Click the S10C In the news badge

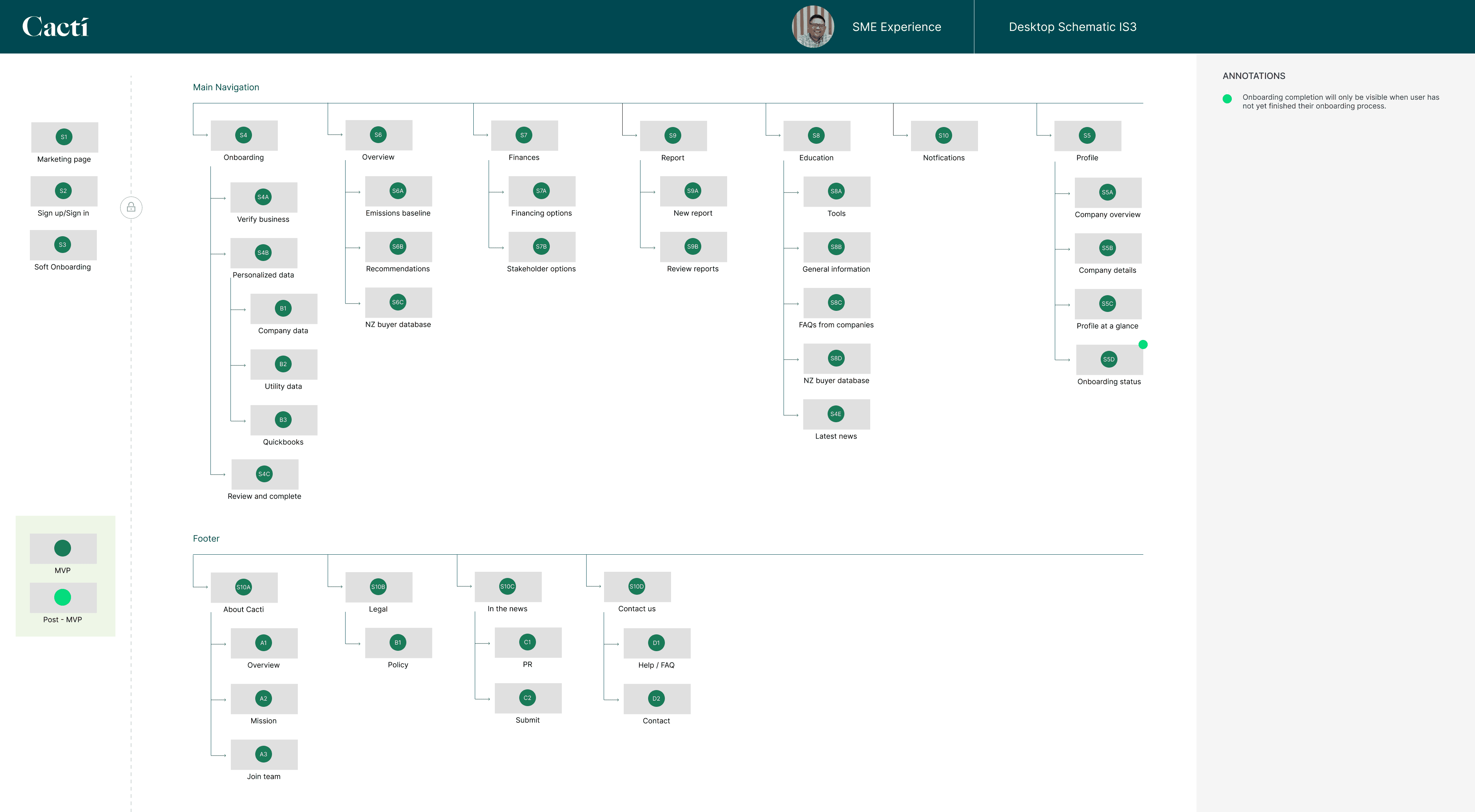(508, 587)
